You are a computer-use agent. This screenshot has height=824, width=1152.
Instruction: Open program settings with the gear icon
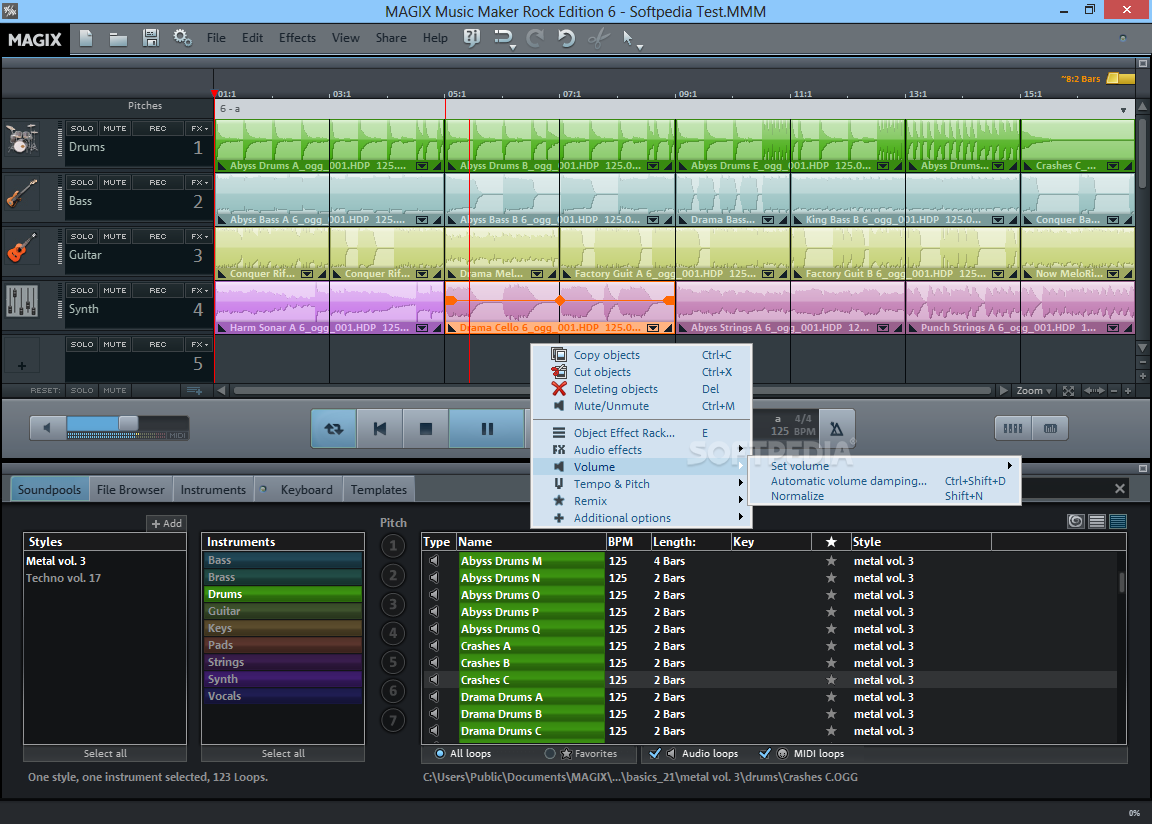click(x=182, y=38)
